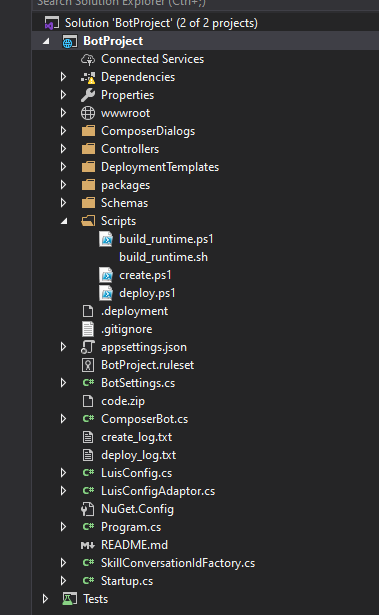Click the README.md markdown icon
This screenshot has width=379, height=615.
coord(87,545)
